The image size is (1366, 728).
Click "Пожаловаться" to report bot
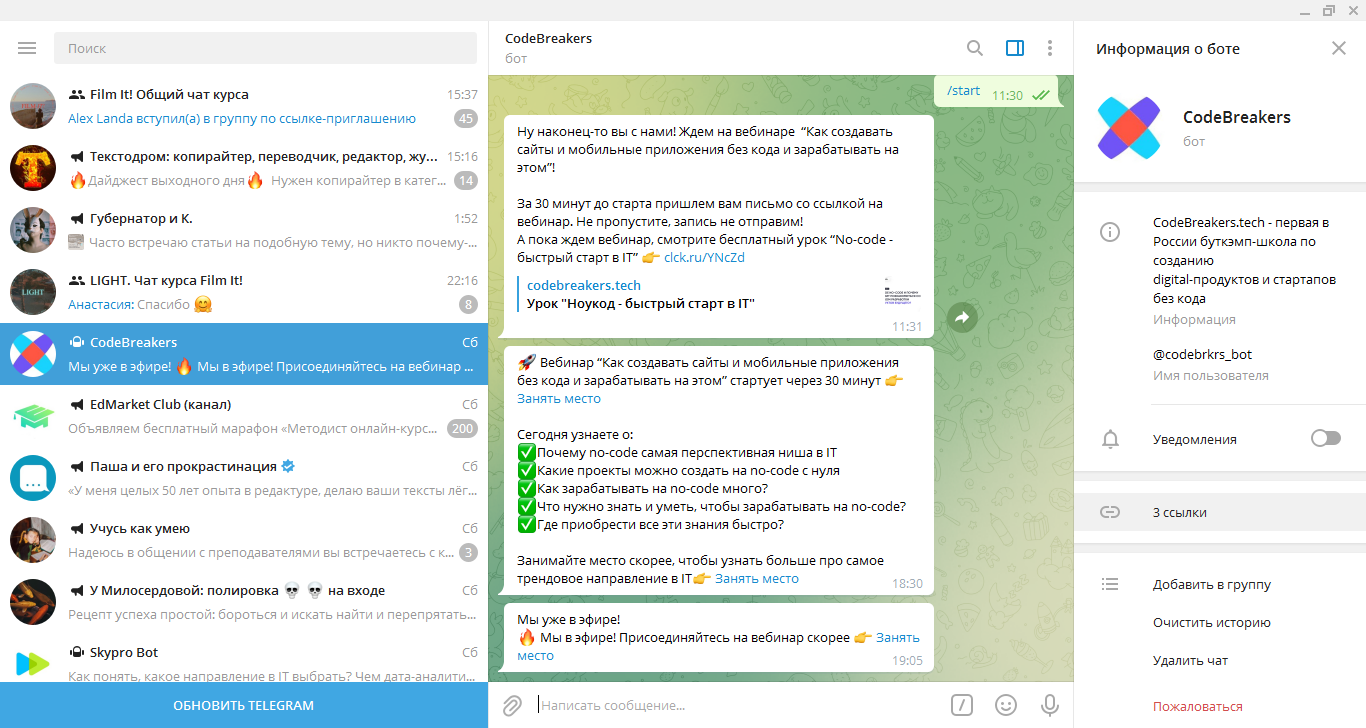click(1197, 706)
